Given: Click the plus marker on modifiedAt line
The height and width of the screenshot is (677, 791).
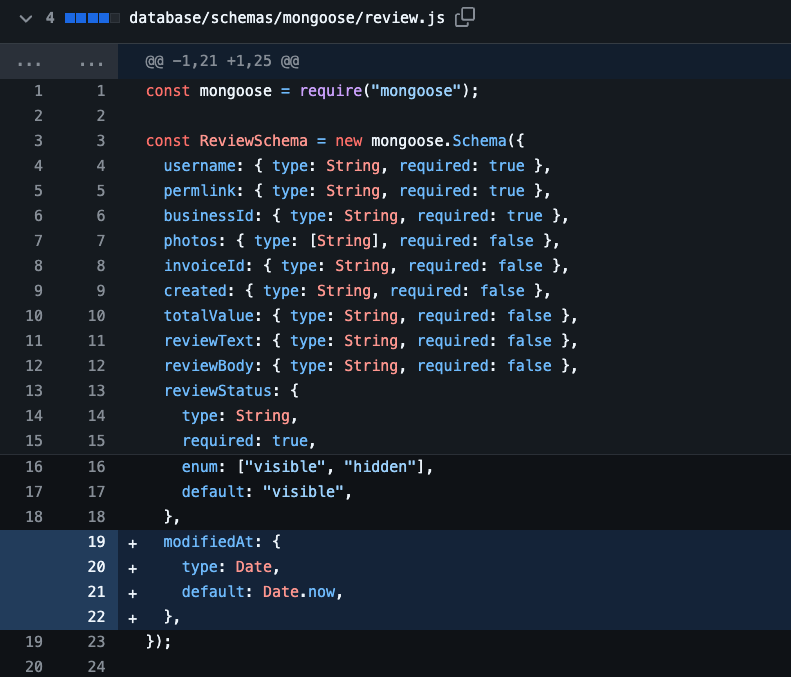Looking at the screenshot, I should point(133,543).
